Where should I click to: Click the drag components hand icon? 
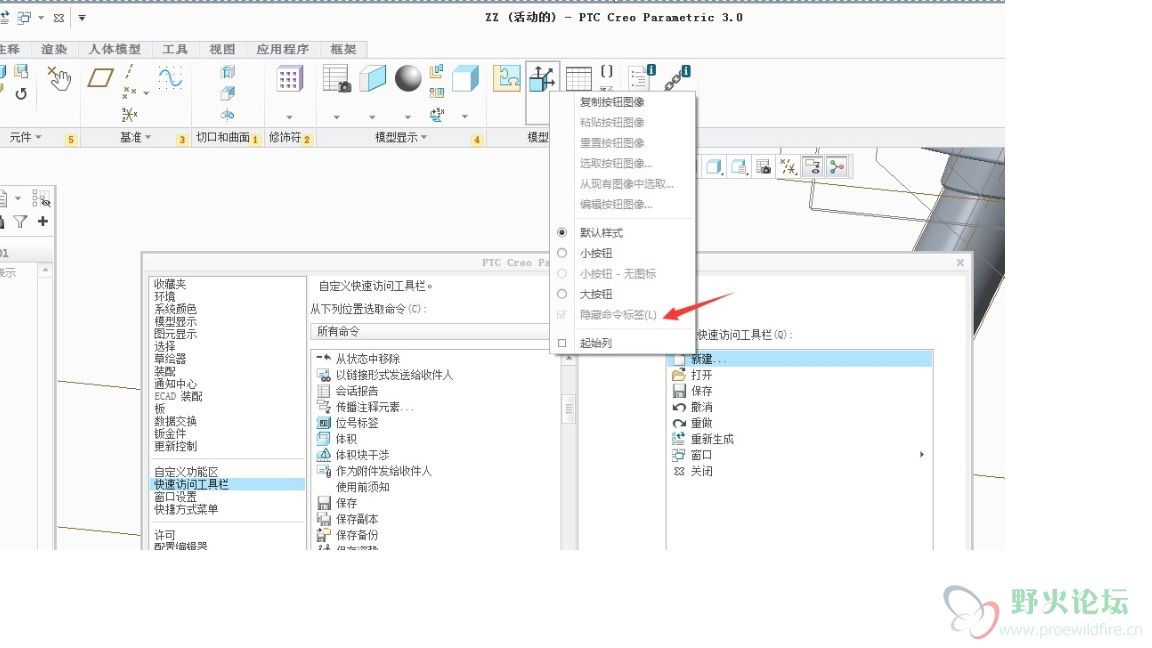coord(59,78)
